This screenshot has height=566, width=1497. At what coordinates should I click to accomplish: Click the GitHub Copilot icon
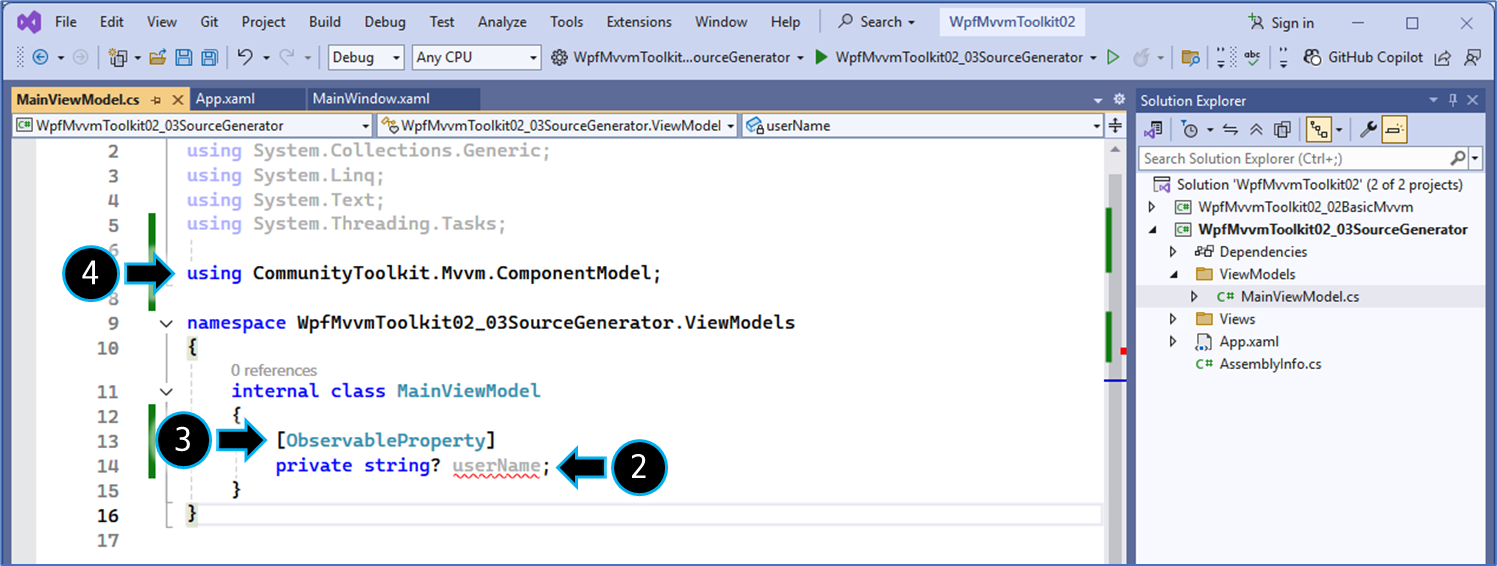pos(1312,58)
